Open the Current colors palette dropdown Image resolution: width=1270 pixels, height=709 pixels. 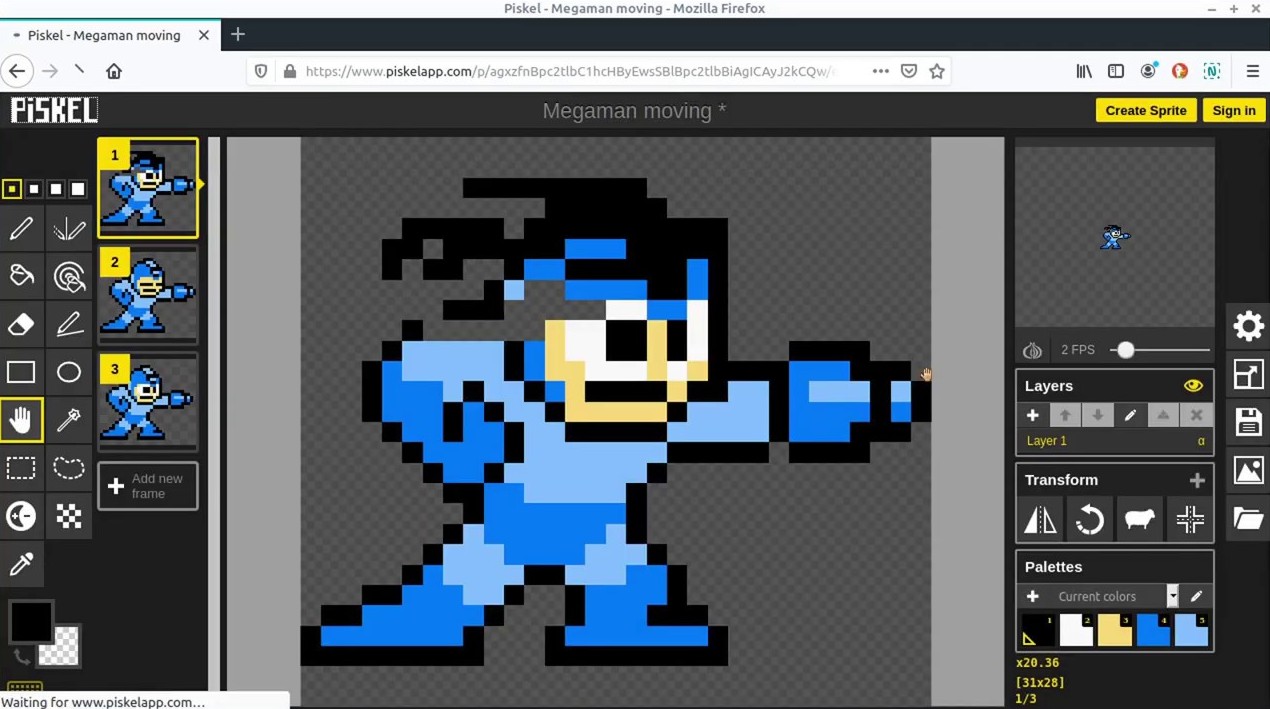tap(1172, 596)
